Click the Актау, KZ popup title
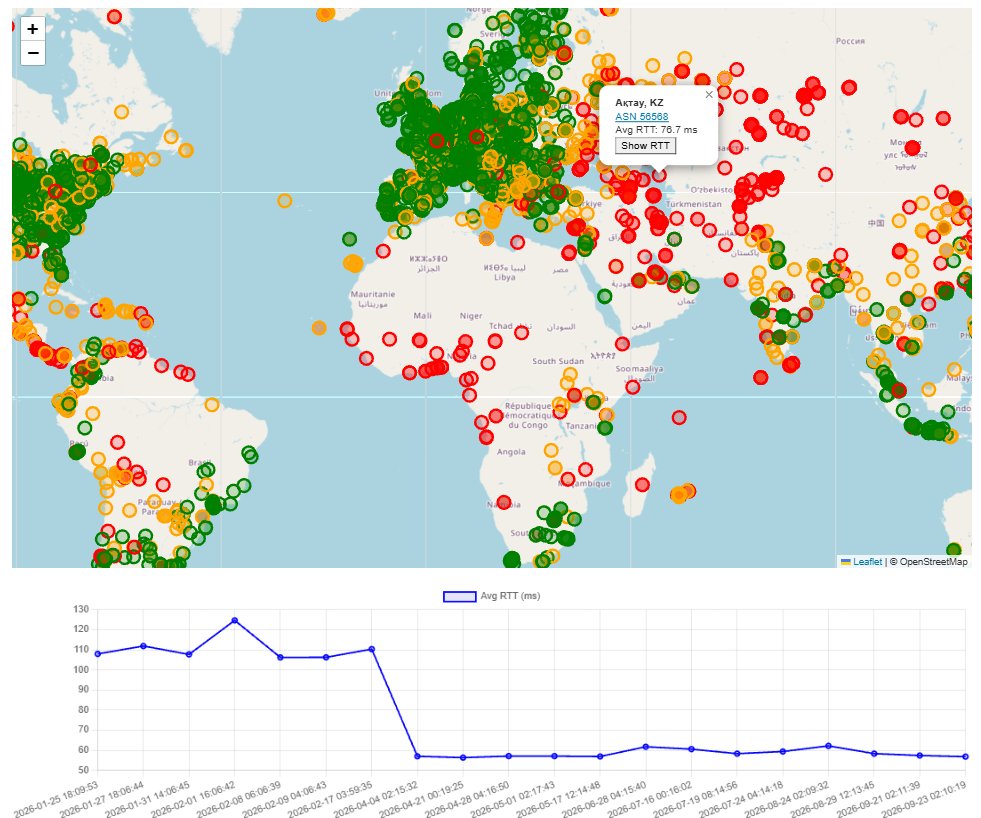Screen dimensions: 981x818 click(639, 103)
